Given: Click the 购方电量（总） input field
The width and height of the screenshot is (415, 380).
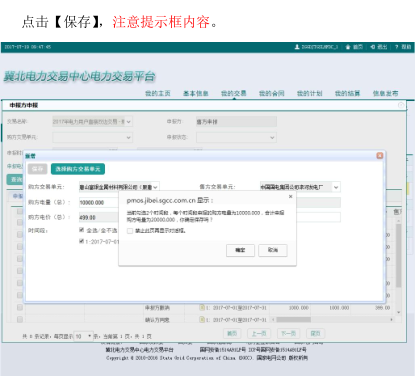Looking at the screenshot, I should [x=99, y=202].
